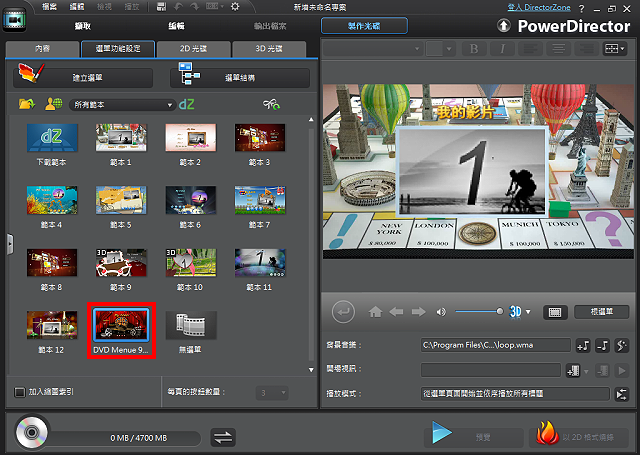Add first-play video with plus film icon
Image resolution: width=640 pixels, height=455 pixels.
click(x=573, y=371)
